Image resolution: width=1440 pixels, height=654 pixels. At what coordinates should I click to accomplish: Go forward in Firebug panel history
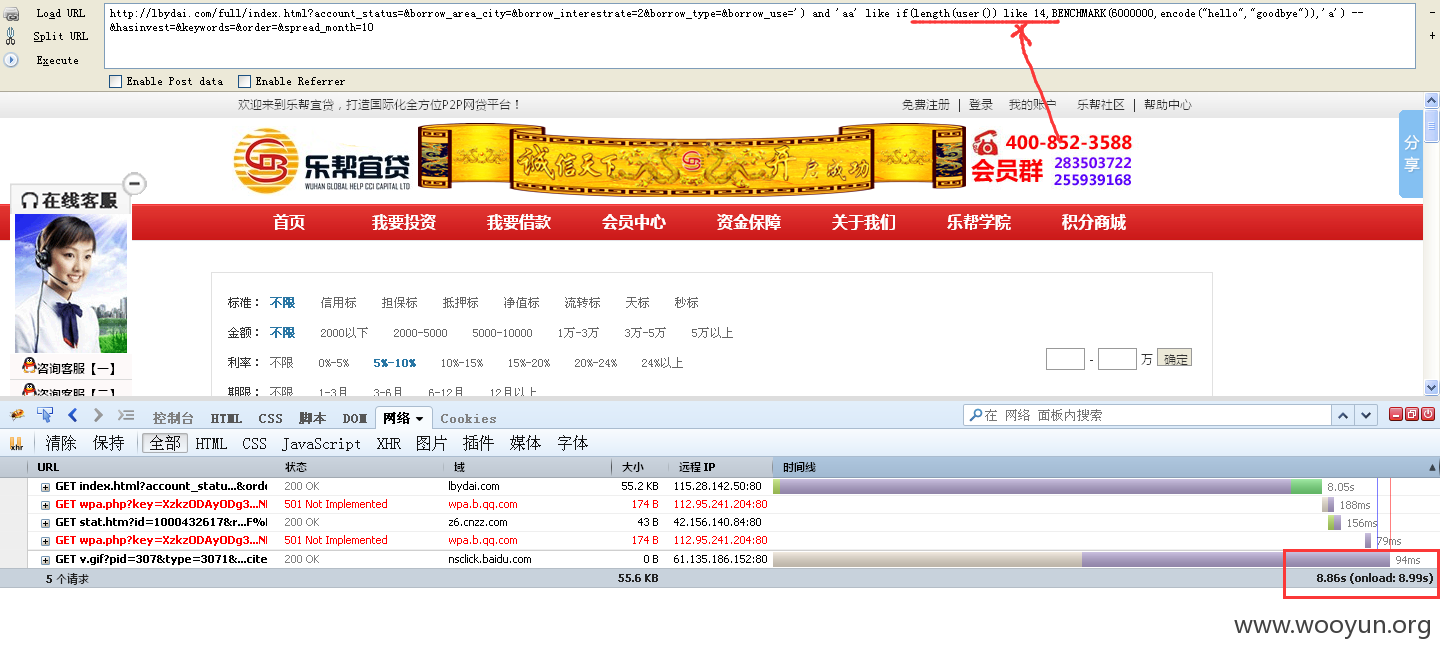click(98, 415)
